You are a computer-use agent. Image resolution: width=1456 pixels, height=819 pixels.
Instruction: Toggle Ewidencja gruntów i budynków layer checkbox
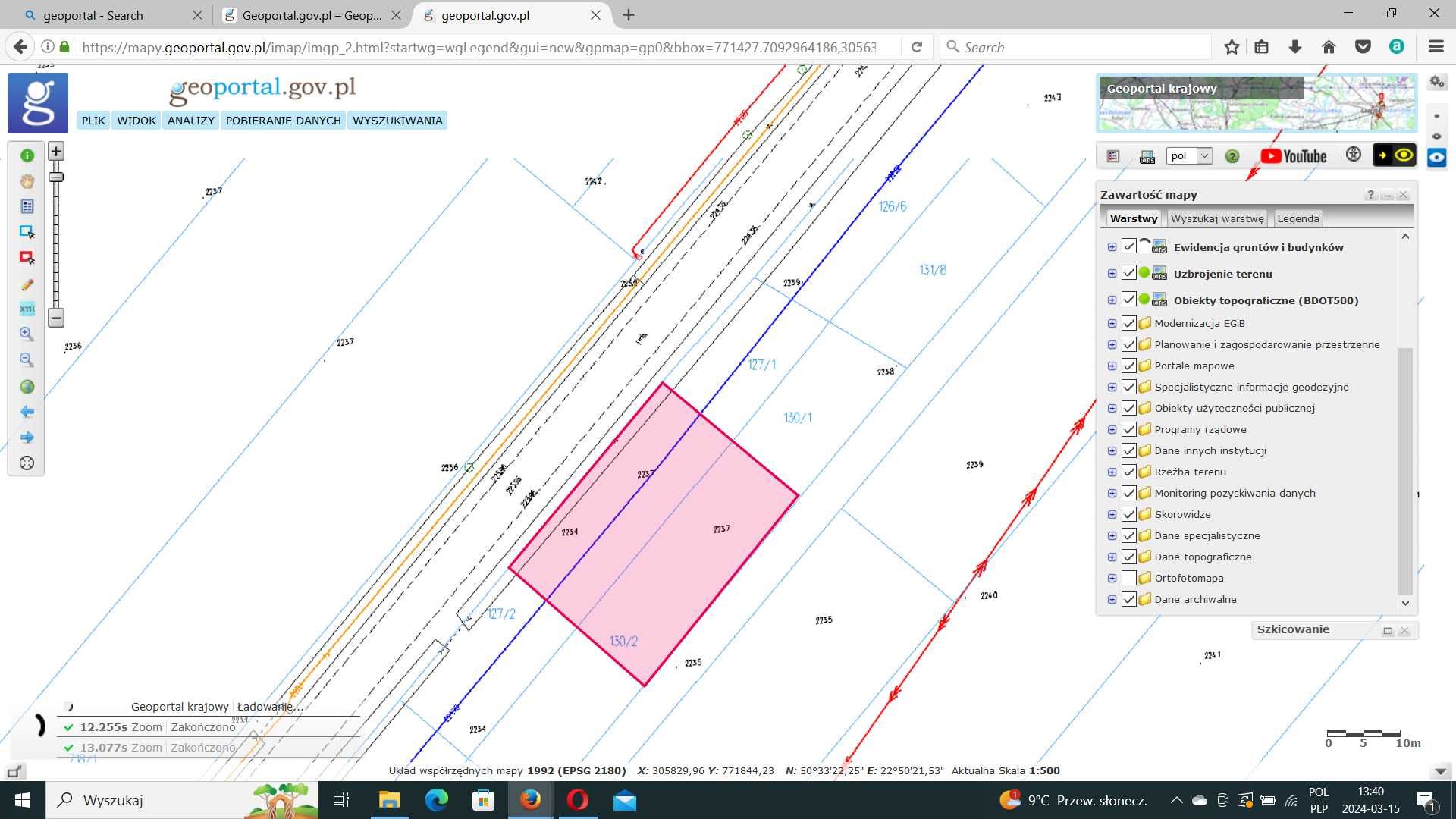1129,246
